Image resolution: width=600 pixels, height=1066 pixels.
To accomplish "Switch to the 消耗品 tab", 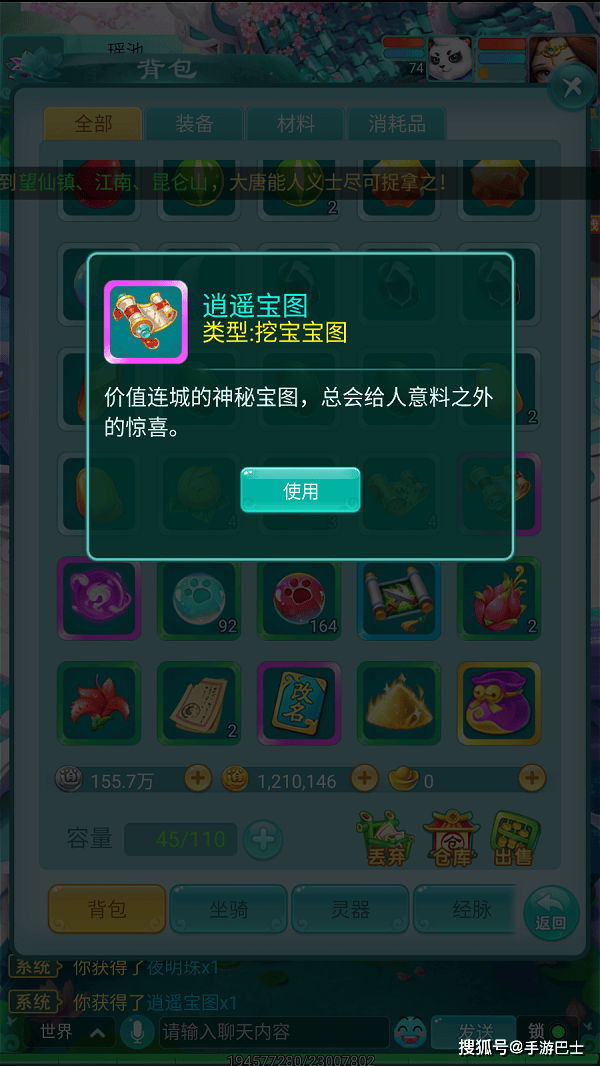I will 397,124.
